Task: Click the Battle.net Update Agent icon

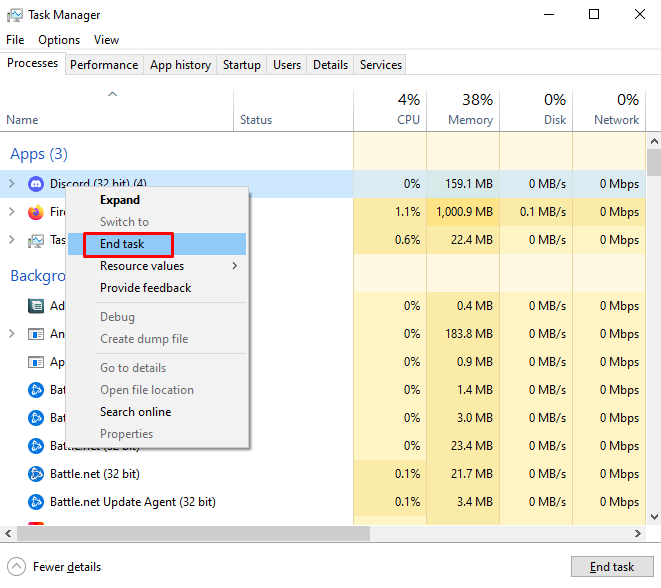Action: (x=36, y=502)
